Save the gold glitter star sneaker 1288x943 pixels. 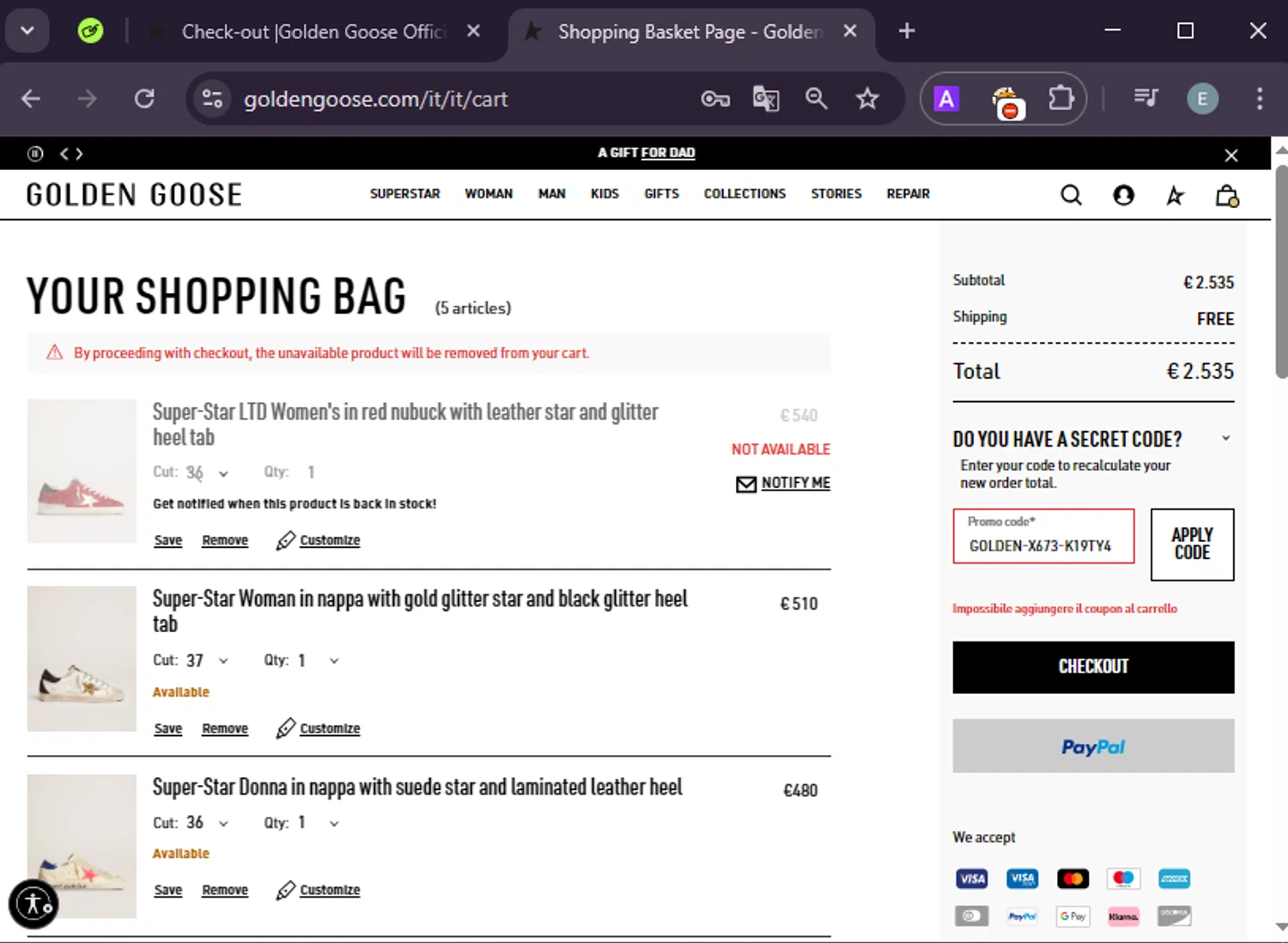(x=168, y=728)
